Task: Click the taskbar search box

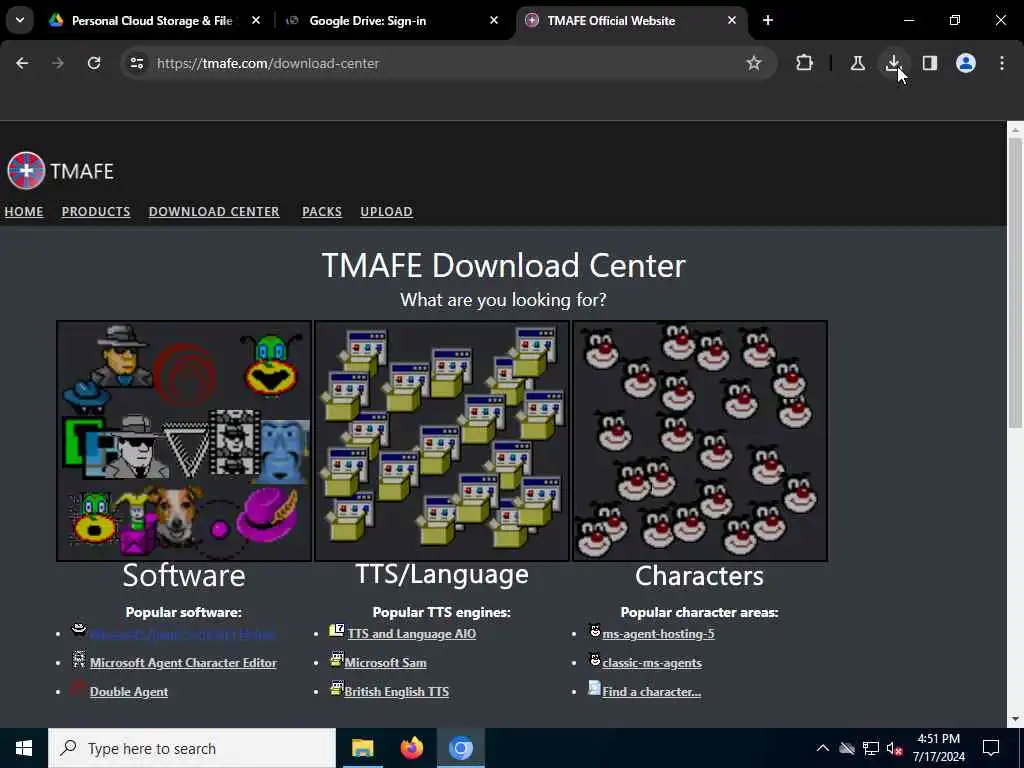Action: pyautogui.click(x=192, y=748)
